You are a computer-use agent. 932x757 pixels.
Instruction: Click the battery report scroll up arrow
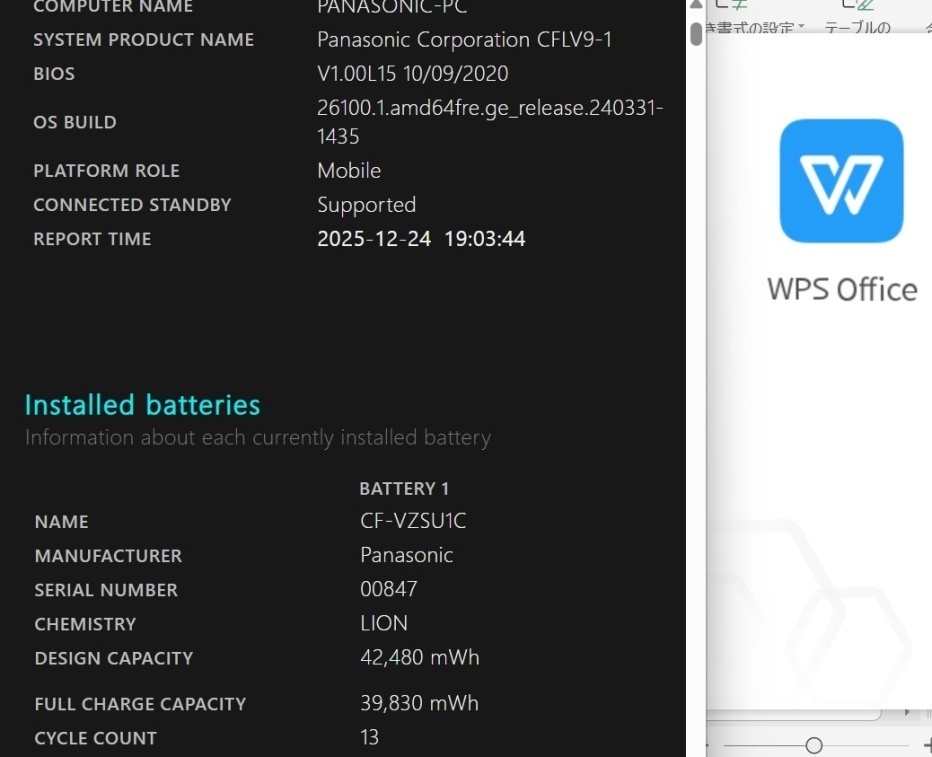point(696,5)
